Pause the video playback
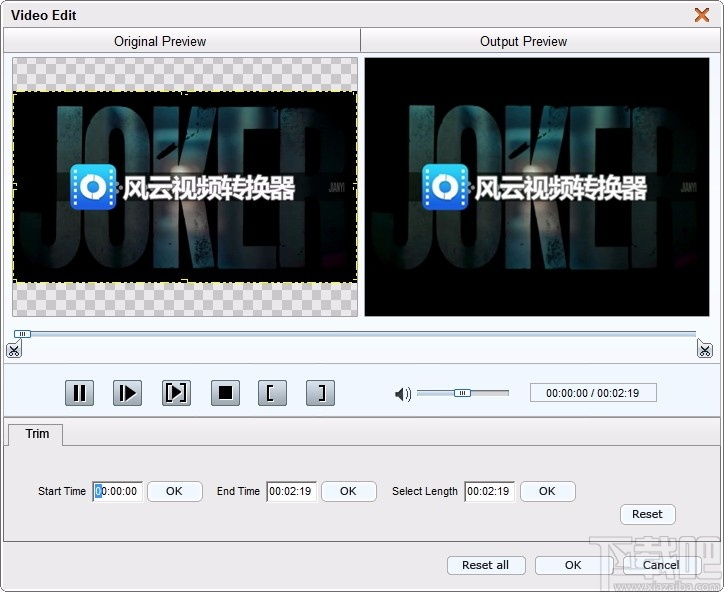 click(79, 393)
